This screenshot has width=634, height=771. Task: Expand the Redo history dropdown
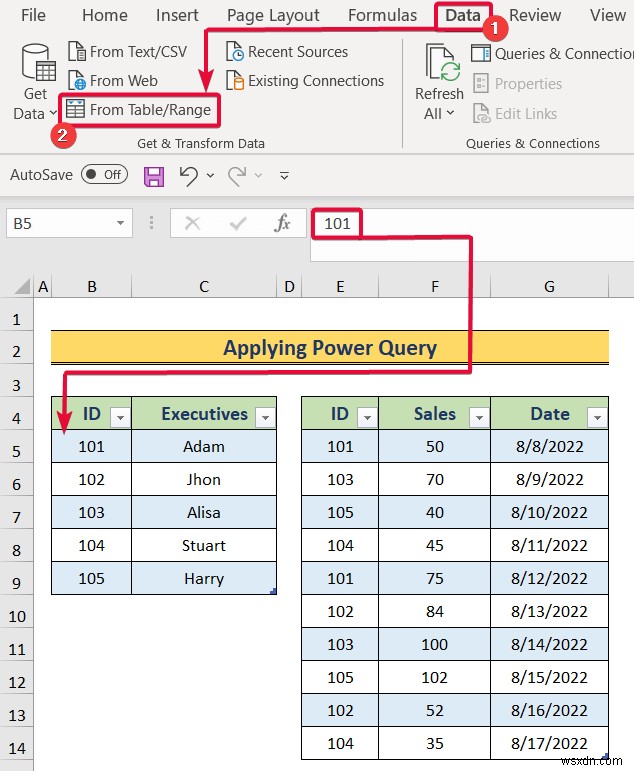coord(258,176)
